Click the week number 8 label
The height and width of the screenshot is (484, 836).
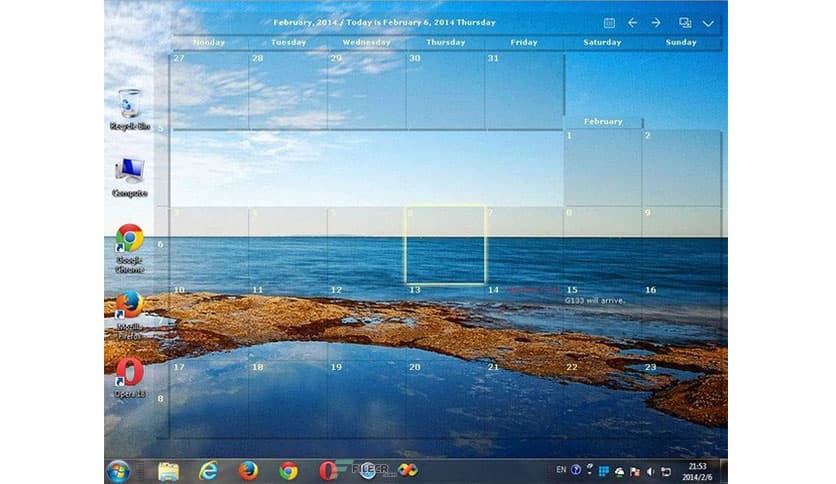pyautogui.click(x=160, y=398)
